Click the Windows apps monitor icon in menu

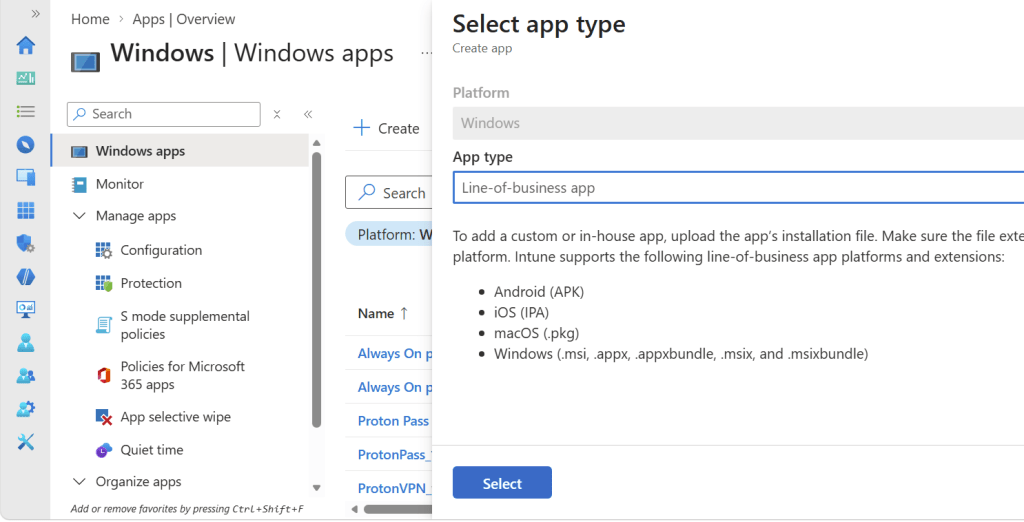79,152
